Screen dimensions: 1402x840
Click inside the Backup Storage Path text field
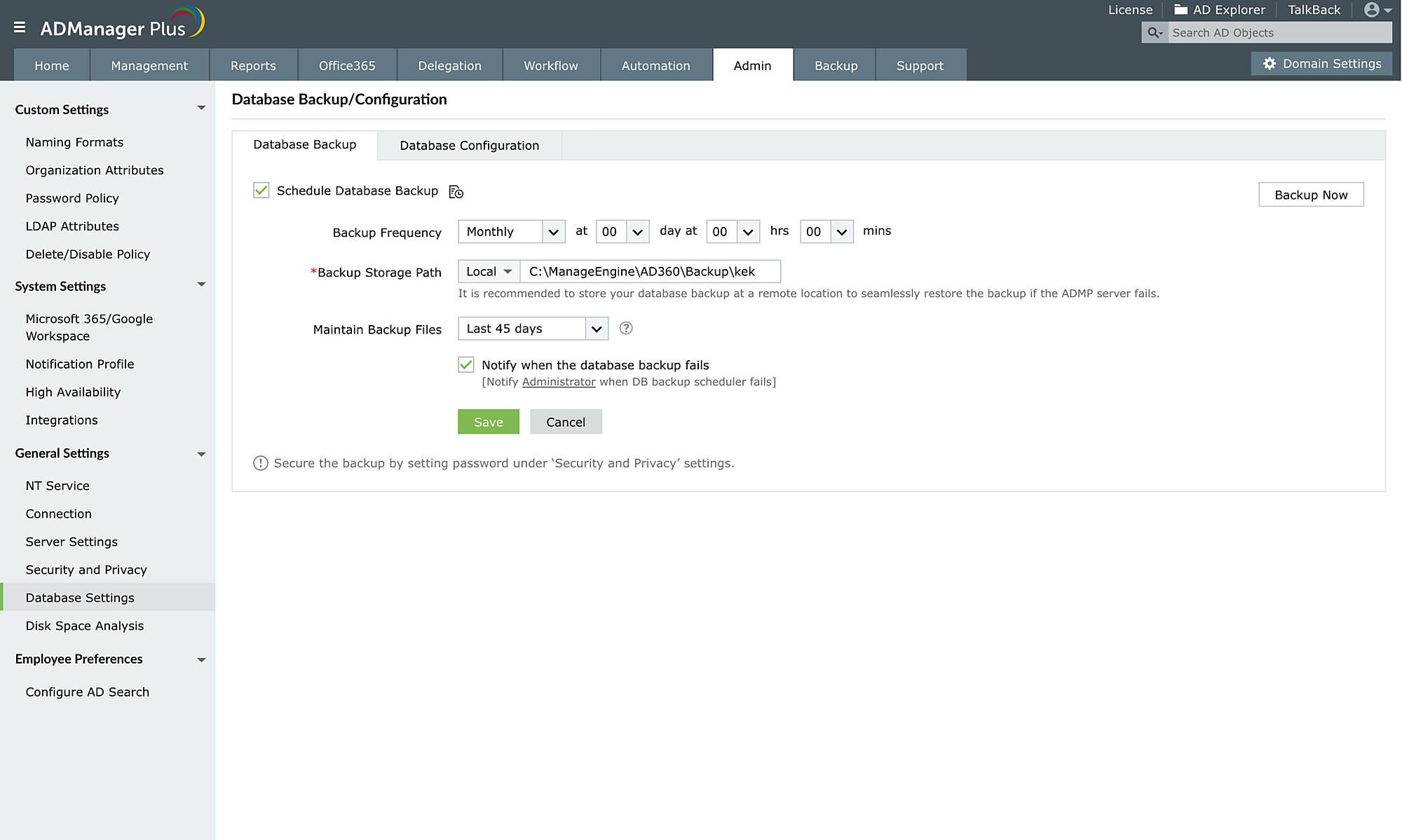pos(648,271)
